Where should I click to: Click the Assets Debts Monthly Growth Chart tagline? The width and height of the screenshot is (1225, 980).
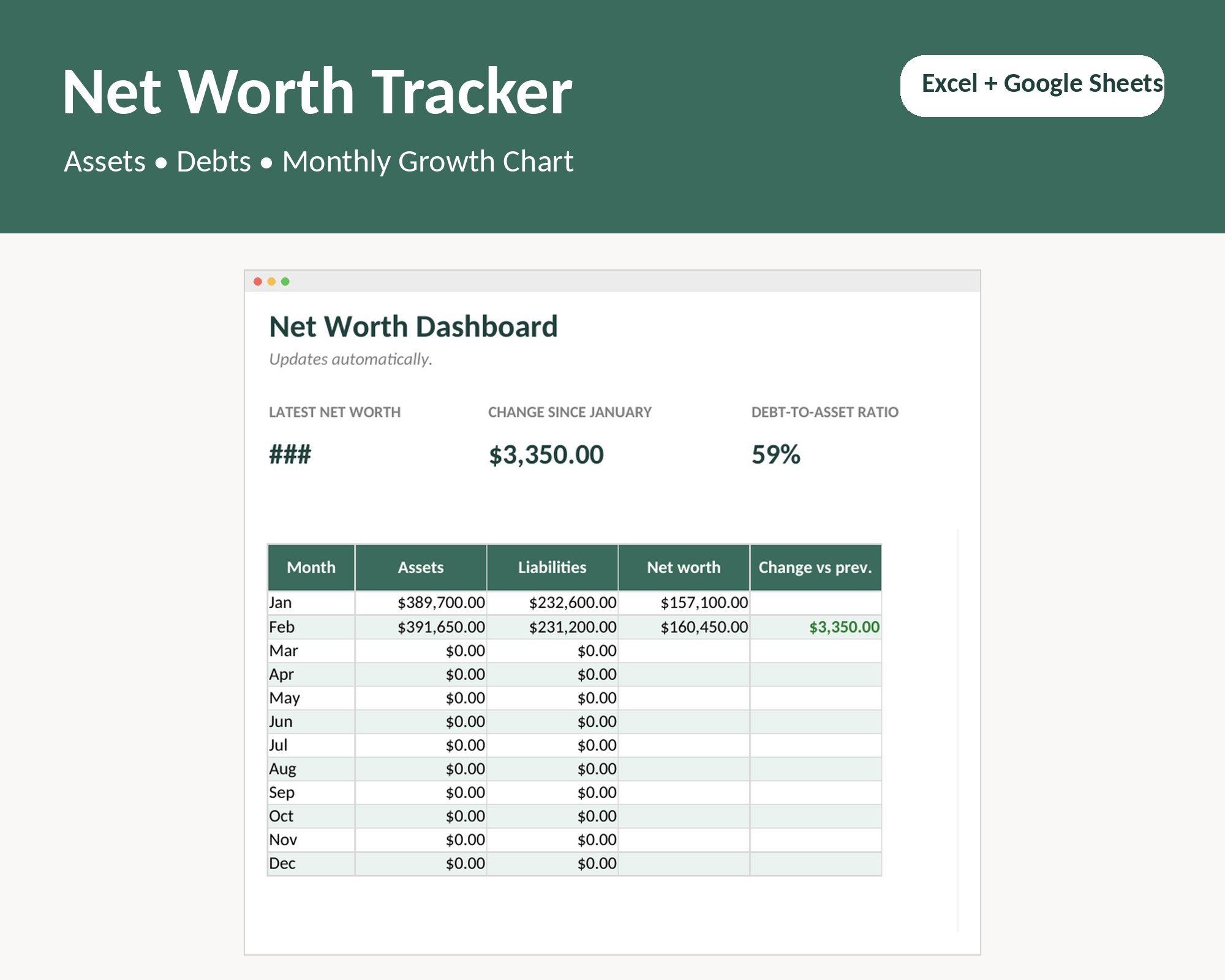pyautogui.click(x=318, y=162)
